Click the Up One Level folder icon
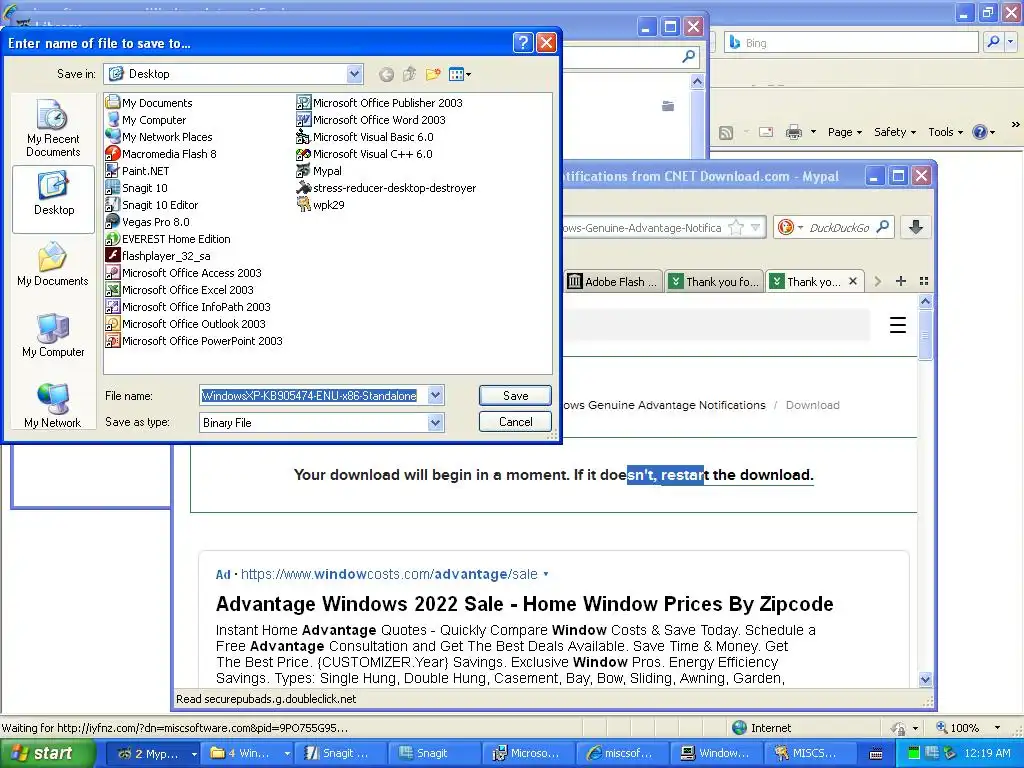 (409, 74)
